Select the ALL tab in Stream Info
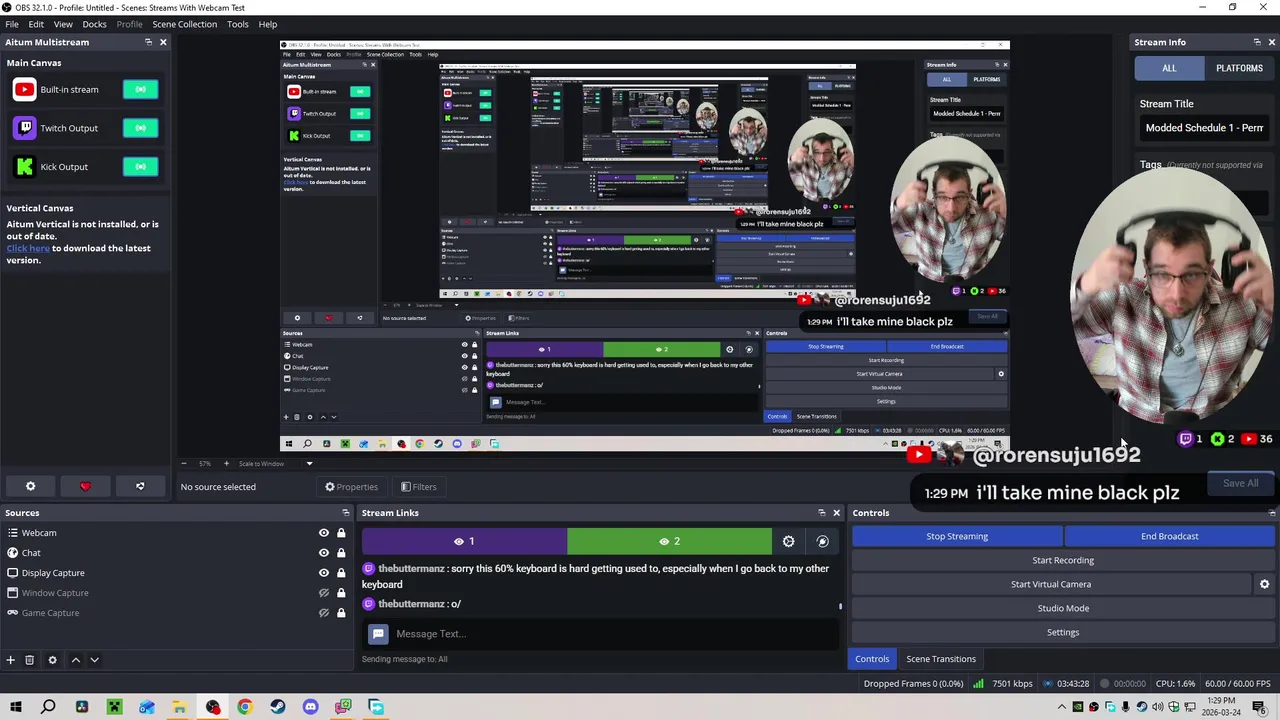 pos(1169,68)
